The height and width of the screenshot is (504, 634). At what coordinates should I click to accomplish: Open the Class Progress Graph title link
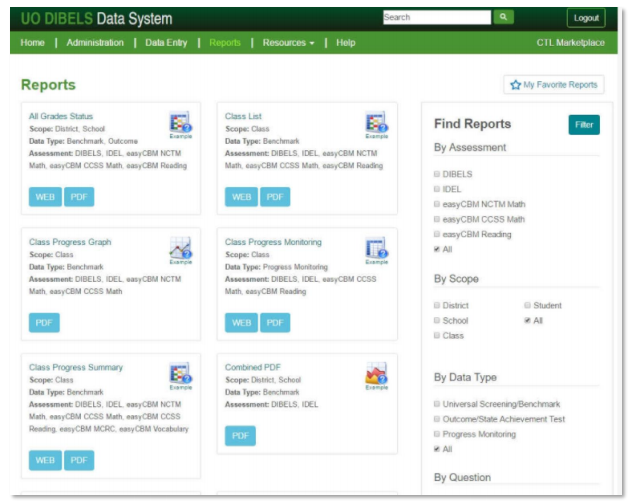(70, 242)
